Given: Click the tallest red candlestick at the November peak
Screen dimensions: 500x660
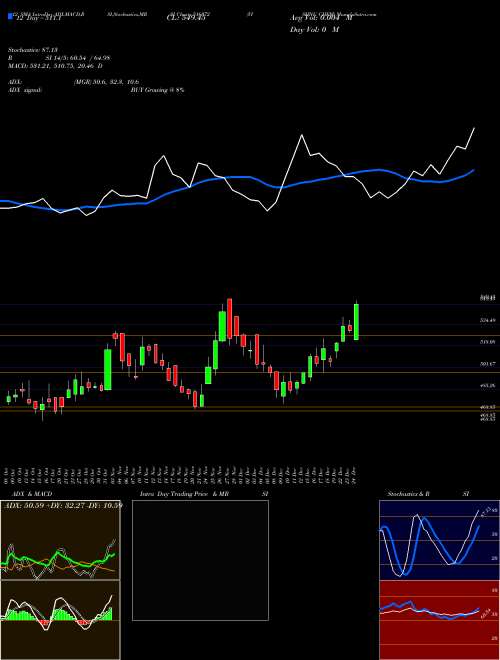Looking at the screenshot, I should [x=229, y=319].
